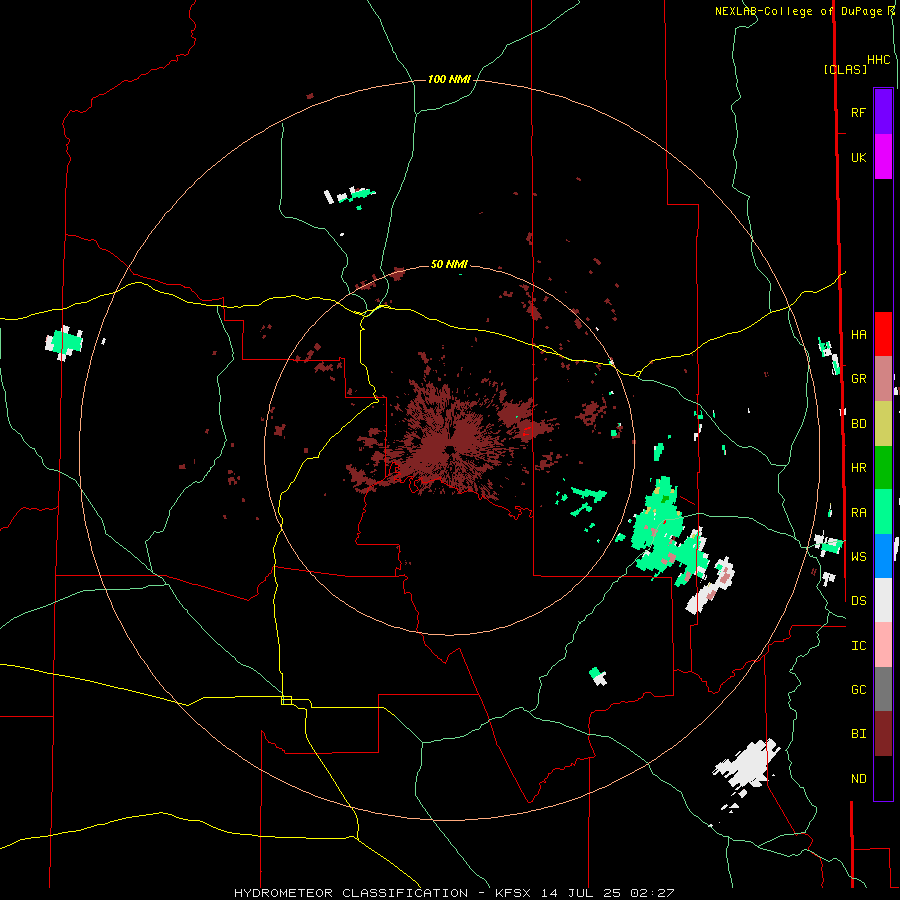This screenshot has width=900, height=900.
Task: Click the "HR" legend label
Action: 858,468
